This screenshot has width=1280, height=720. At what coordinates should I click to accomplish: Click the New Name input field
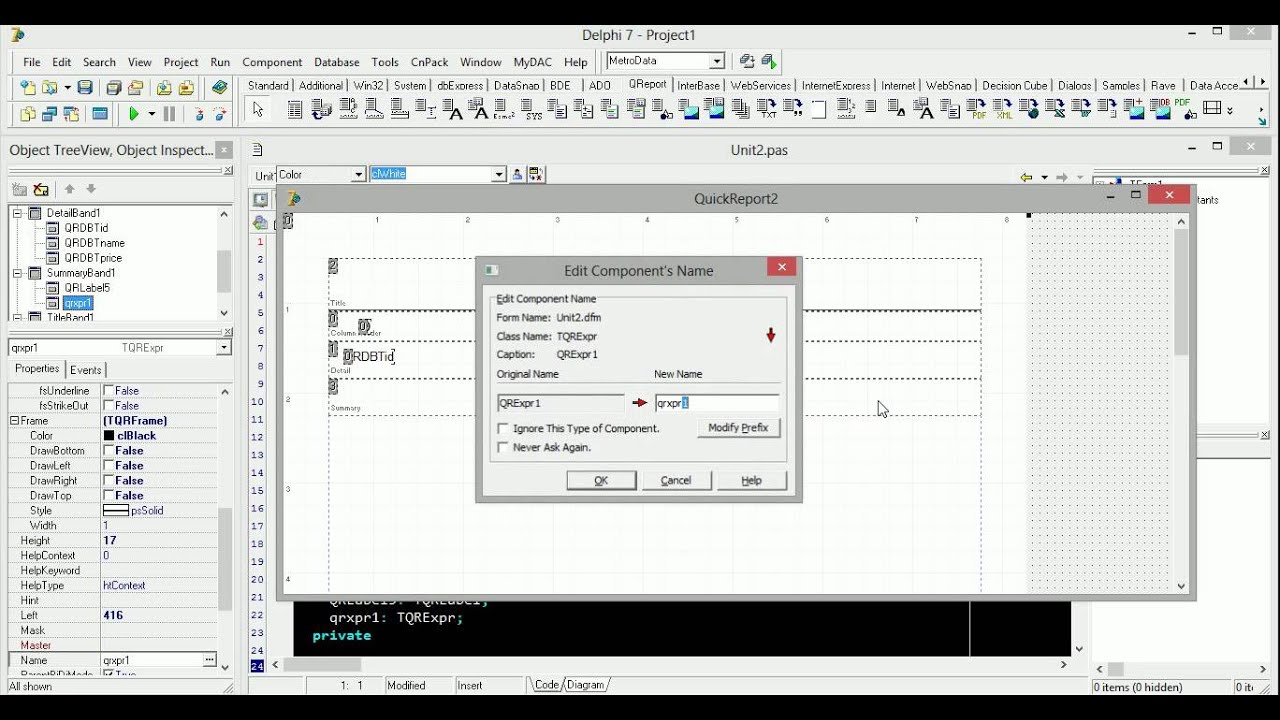(x=717, y=403)
